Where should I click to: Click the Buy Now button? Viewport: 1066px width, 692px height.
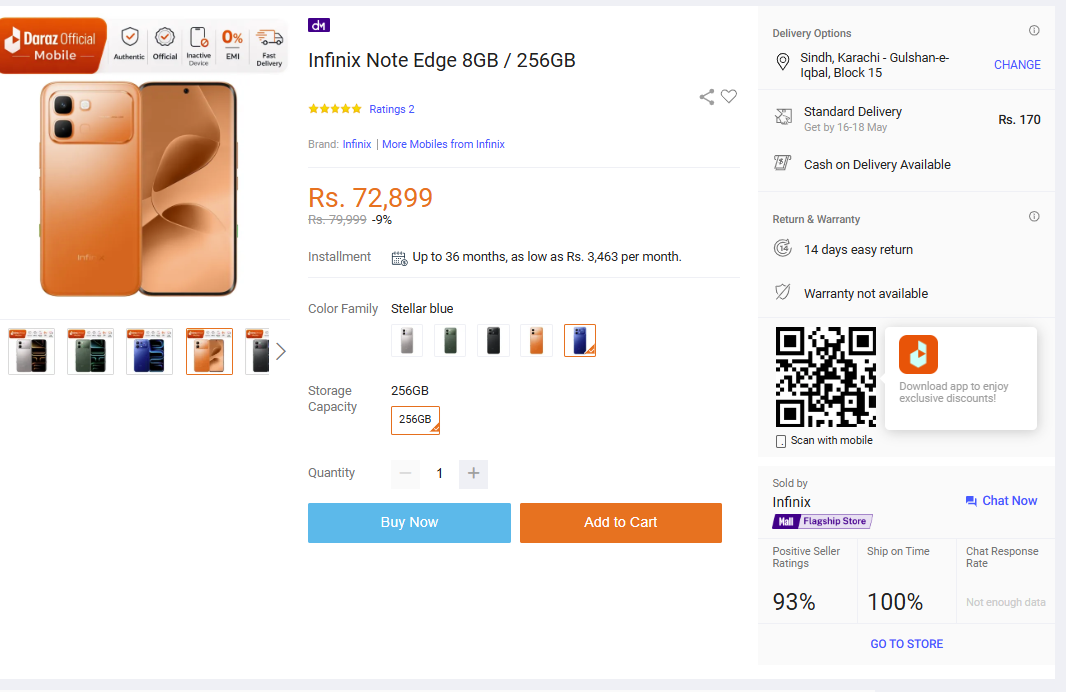click(409, 523)
